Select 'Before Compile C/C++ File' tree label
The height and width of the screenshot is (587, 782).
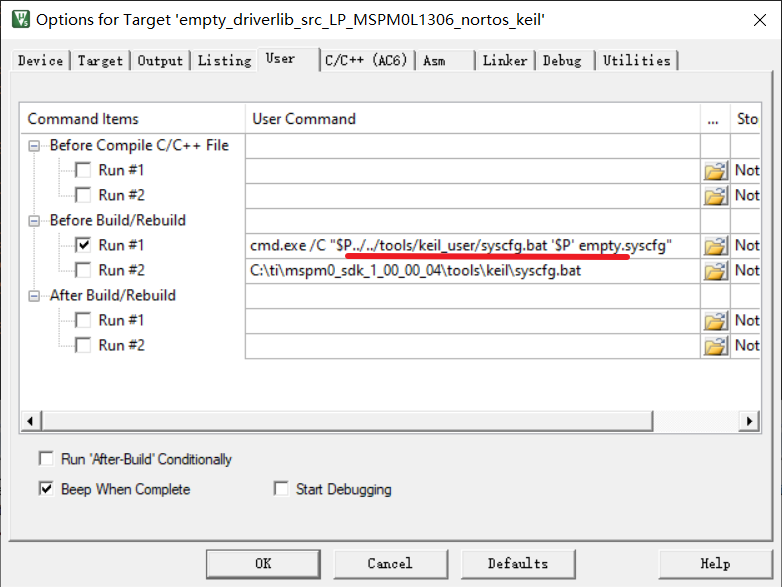point(139,146)
